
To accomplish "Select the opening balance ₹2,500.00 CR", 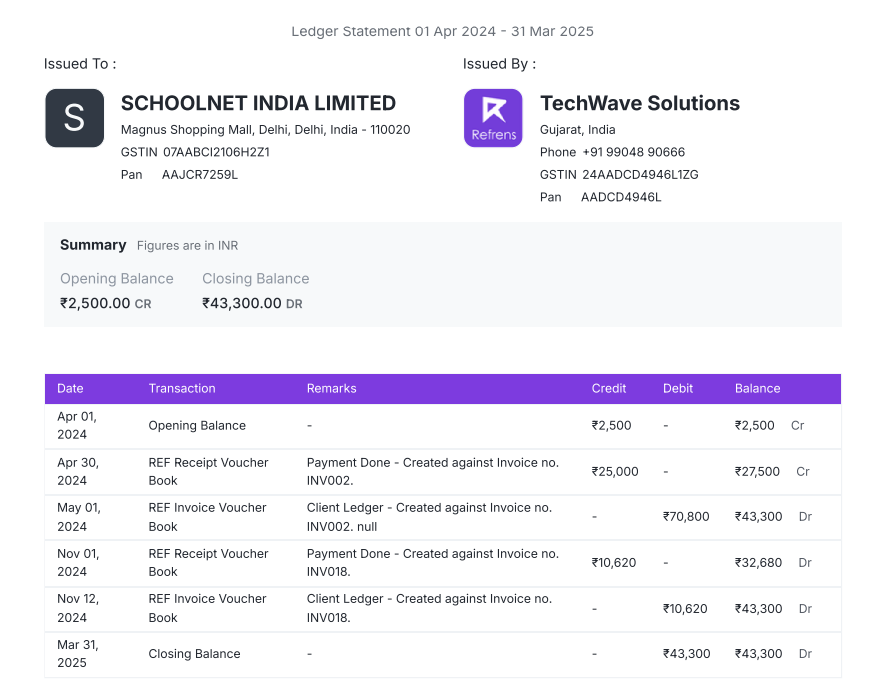I will point(106,303).
